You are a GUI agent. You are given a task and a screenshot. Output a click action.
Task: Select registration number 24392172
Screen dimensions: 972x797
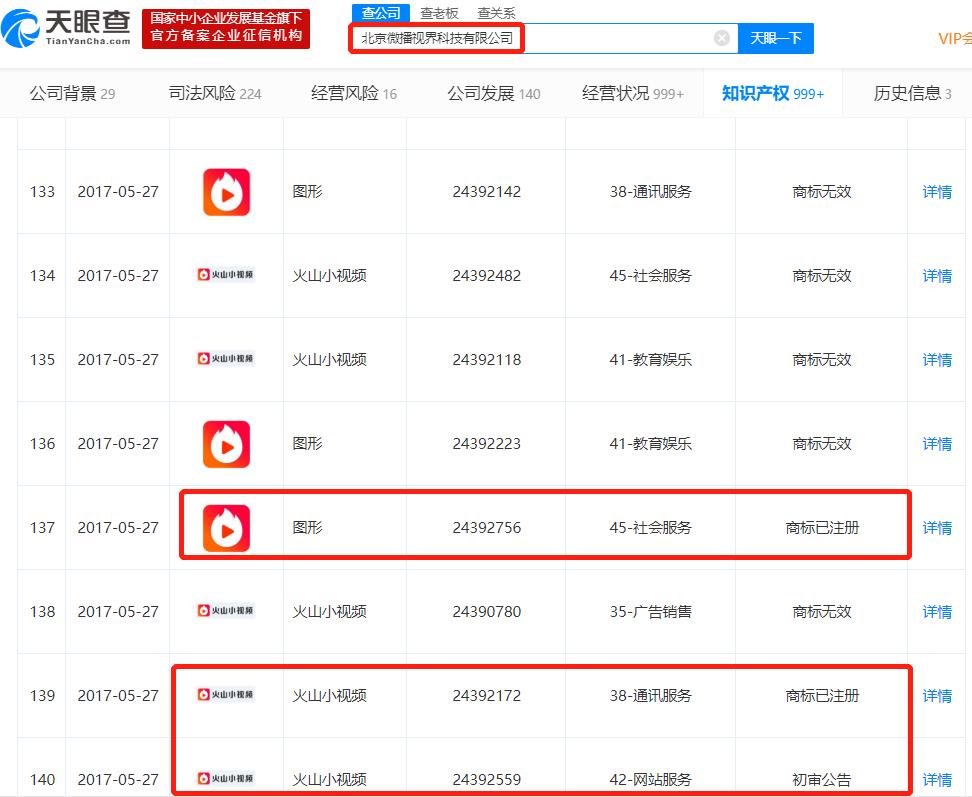click(x=487, y=696)
